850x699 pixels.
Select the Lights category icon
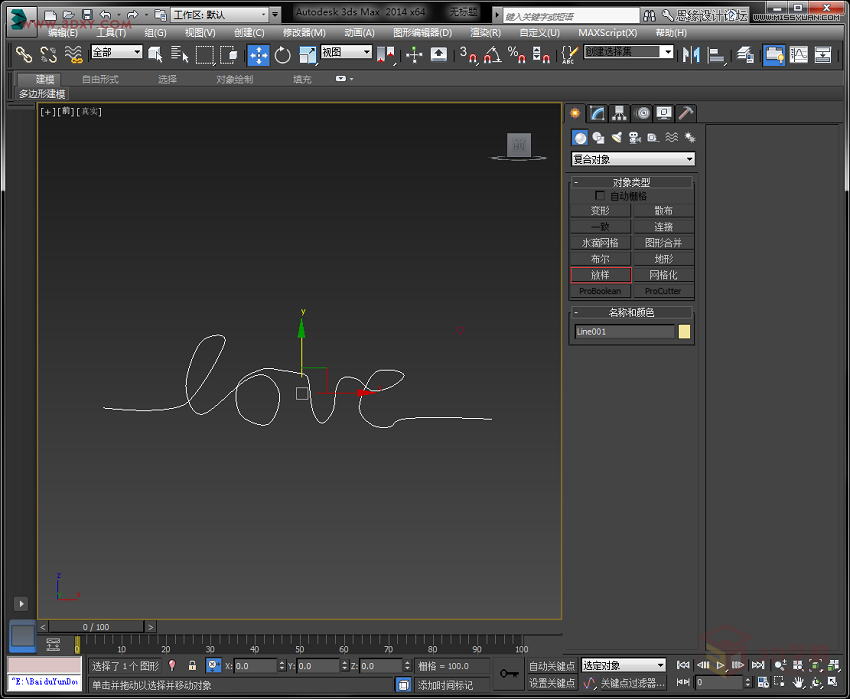click(x=617, y=138)
